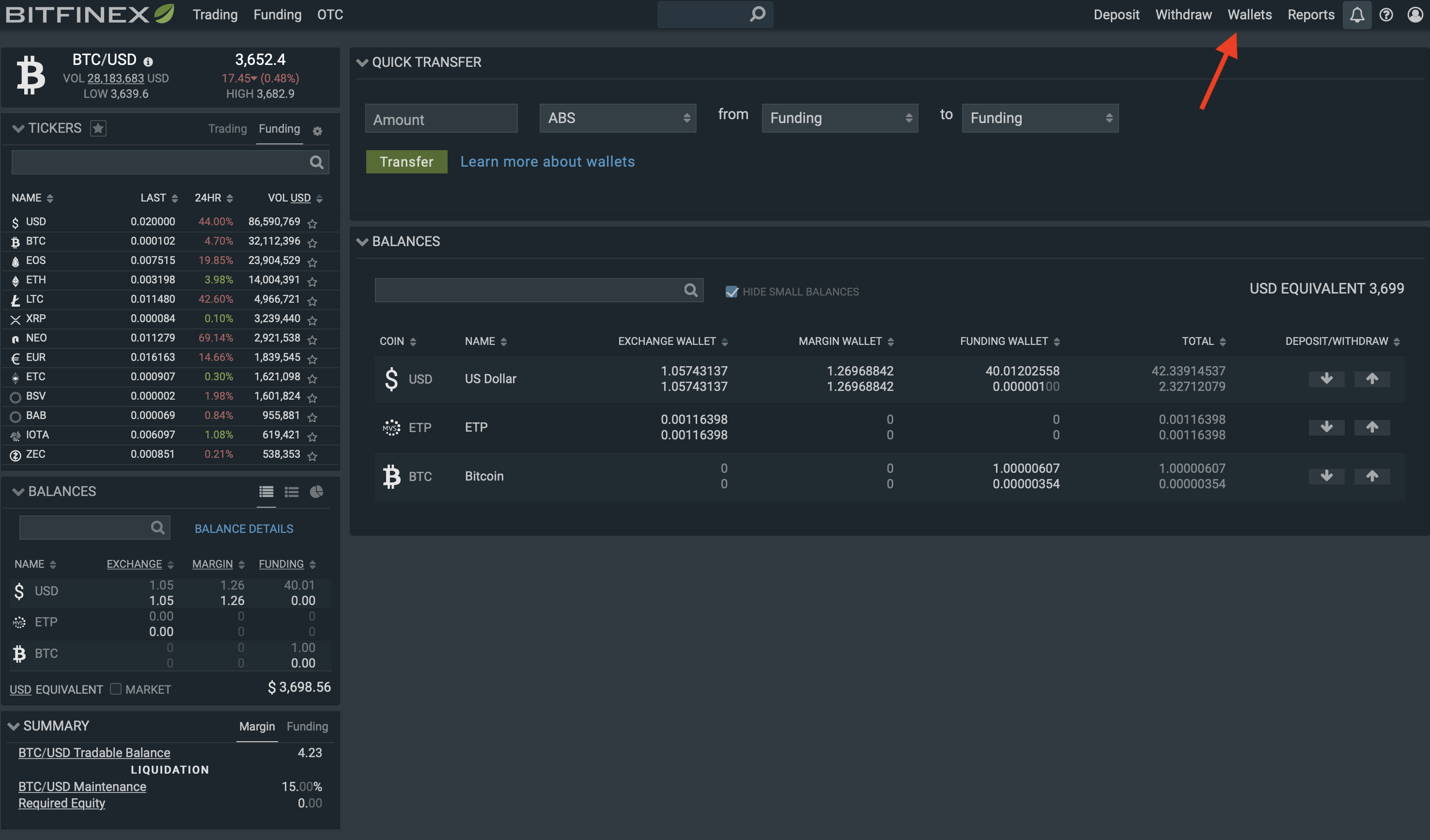Collapse the Quick Transfer panel
The width and height of the screenshot is (1430, 840).
pos(362,62)
